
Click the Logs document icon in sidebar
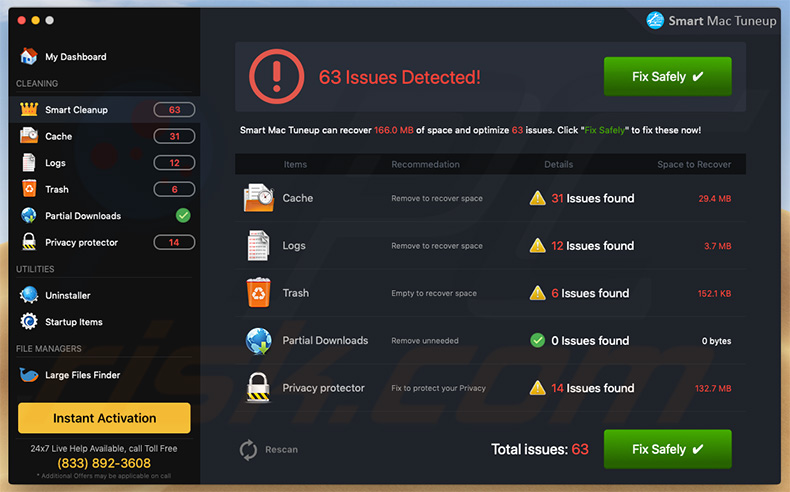(29, 162)
